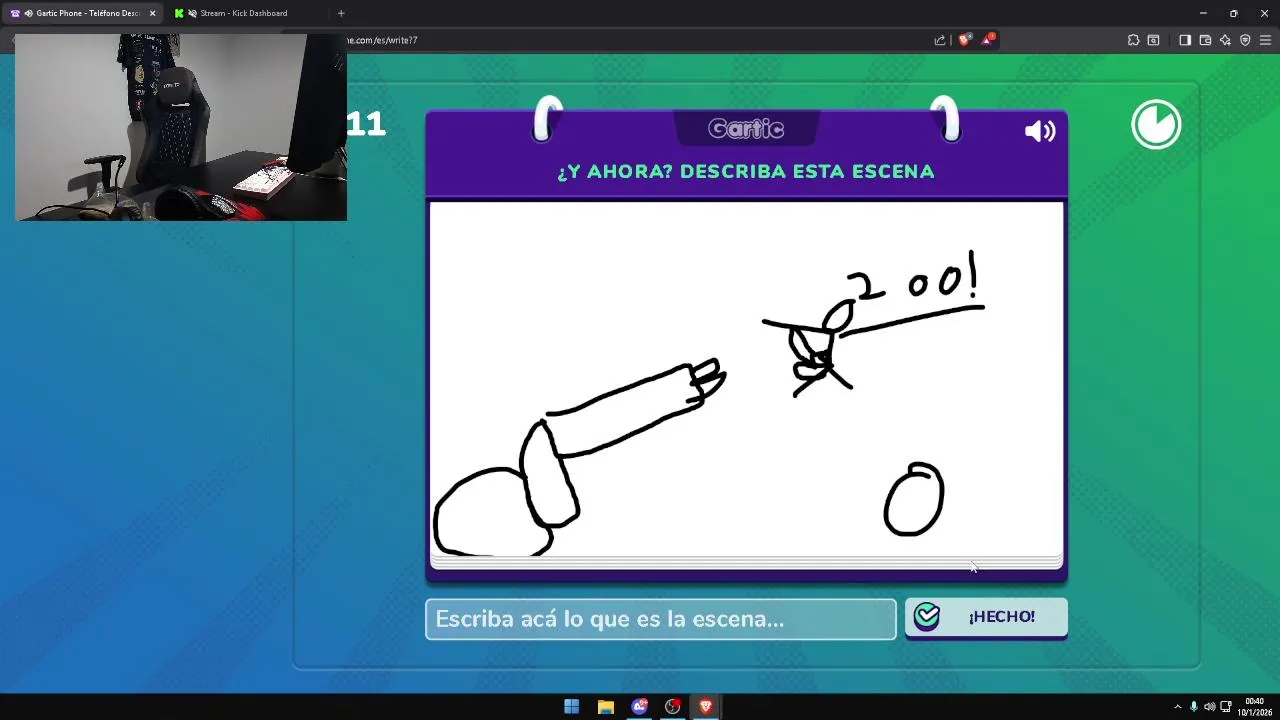Click the round countdown timer icon
Viewport: 1280px width, 720px height.
point(1156,125)
